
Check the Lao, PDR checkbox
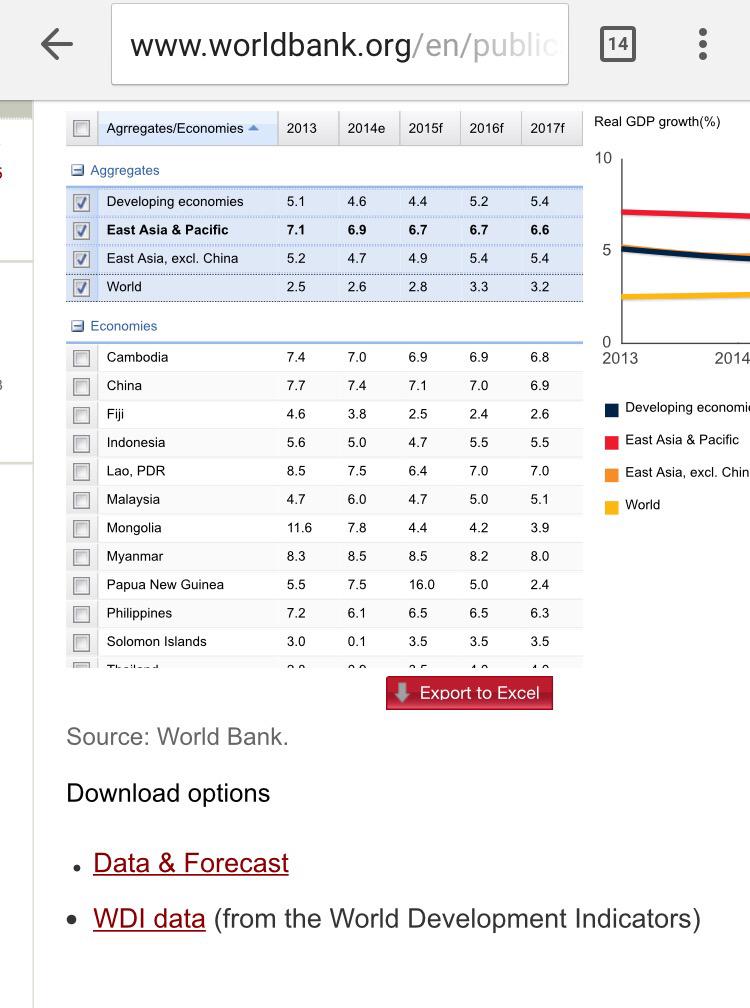82,472
